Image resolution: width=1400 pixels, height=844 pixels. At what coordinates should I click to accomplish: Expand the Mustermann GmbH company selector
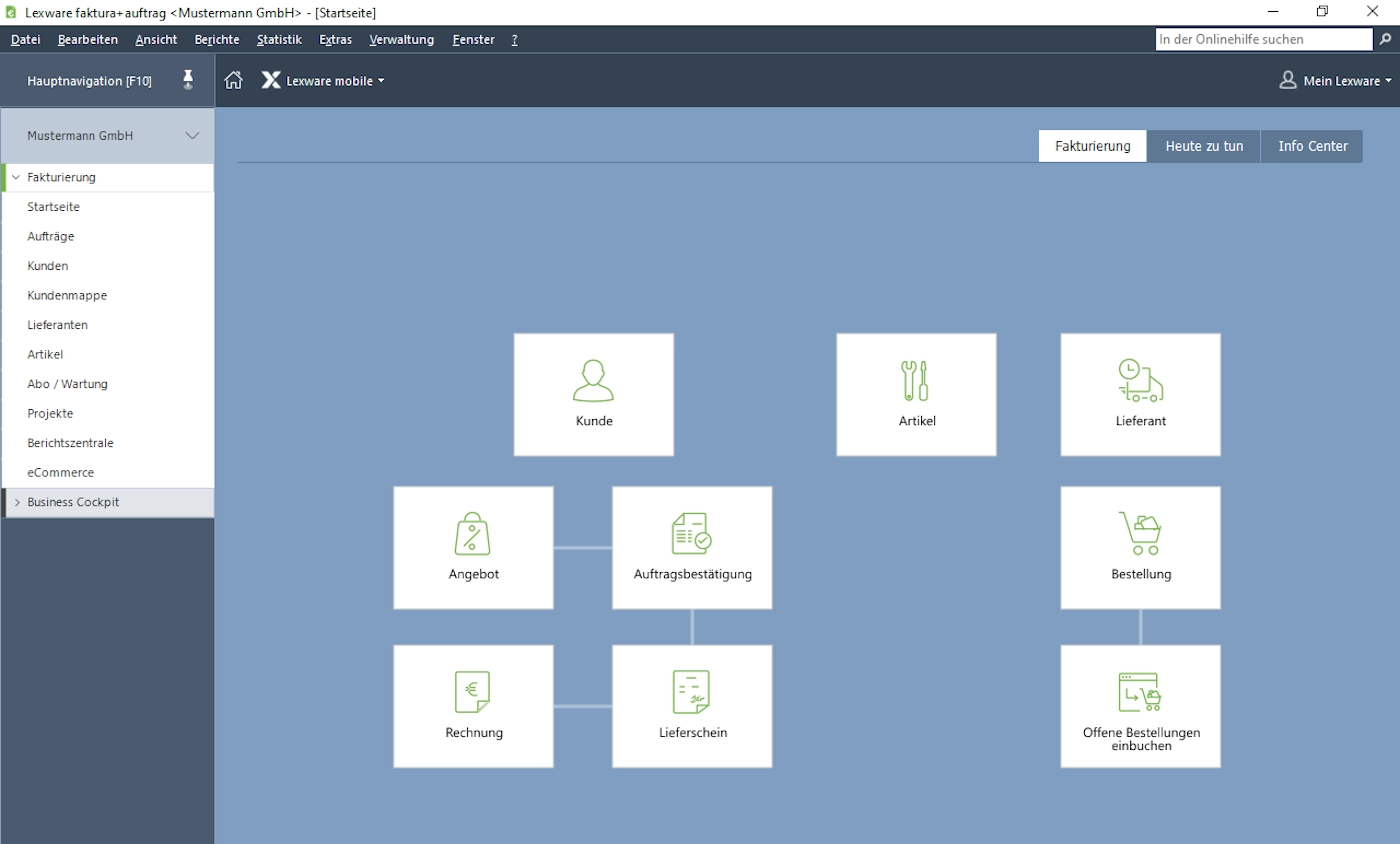point(192,136)
